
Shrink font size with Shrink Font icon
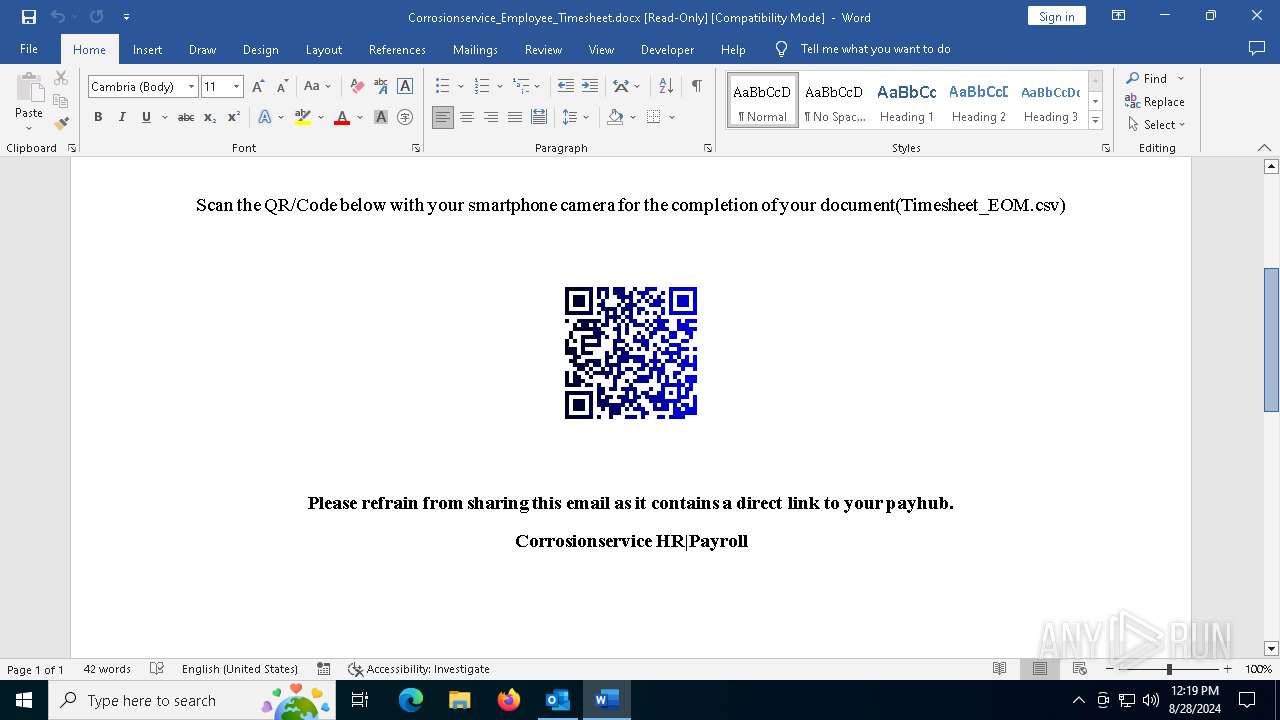coord(282,87)
